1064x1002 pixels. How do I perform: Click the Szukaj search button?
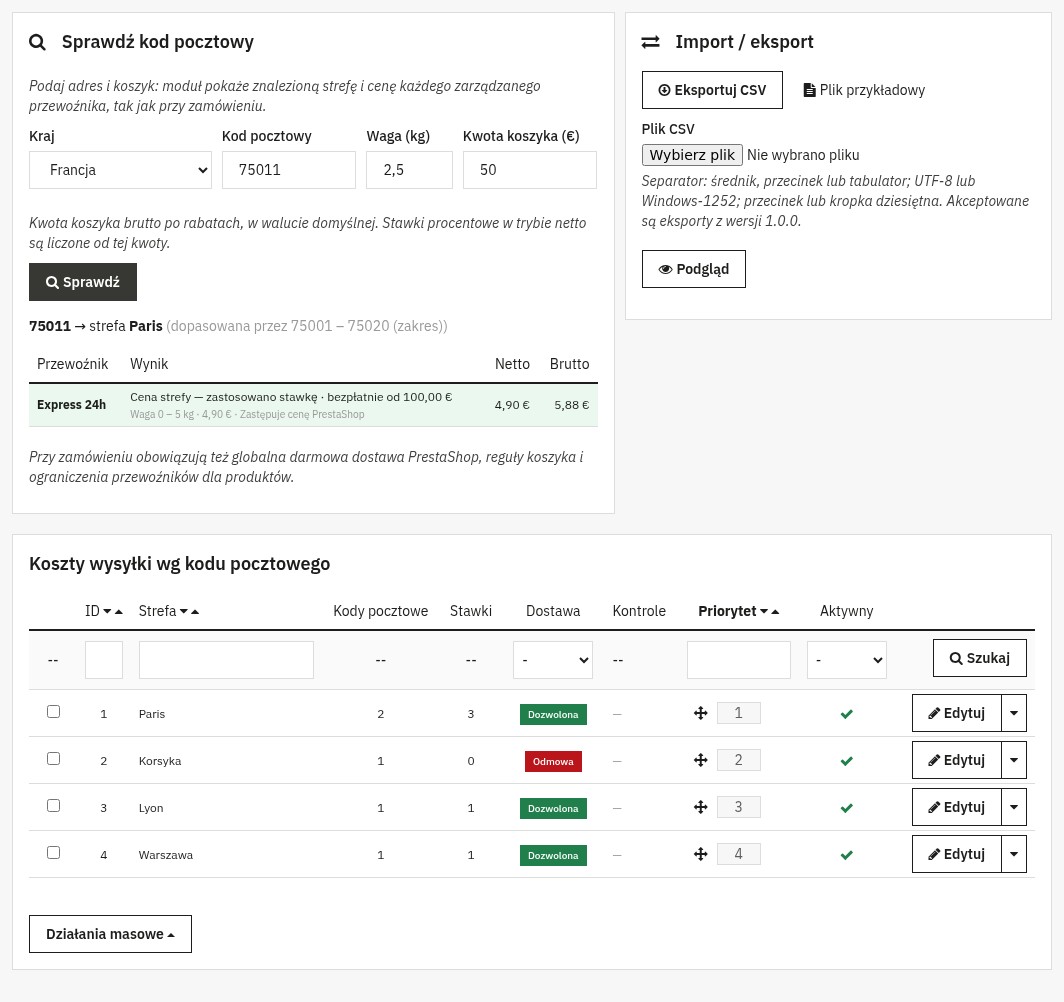[979, 658]
